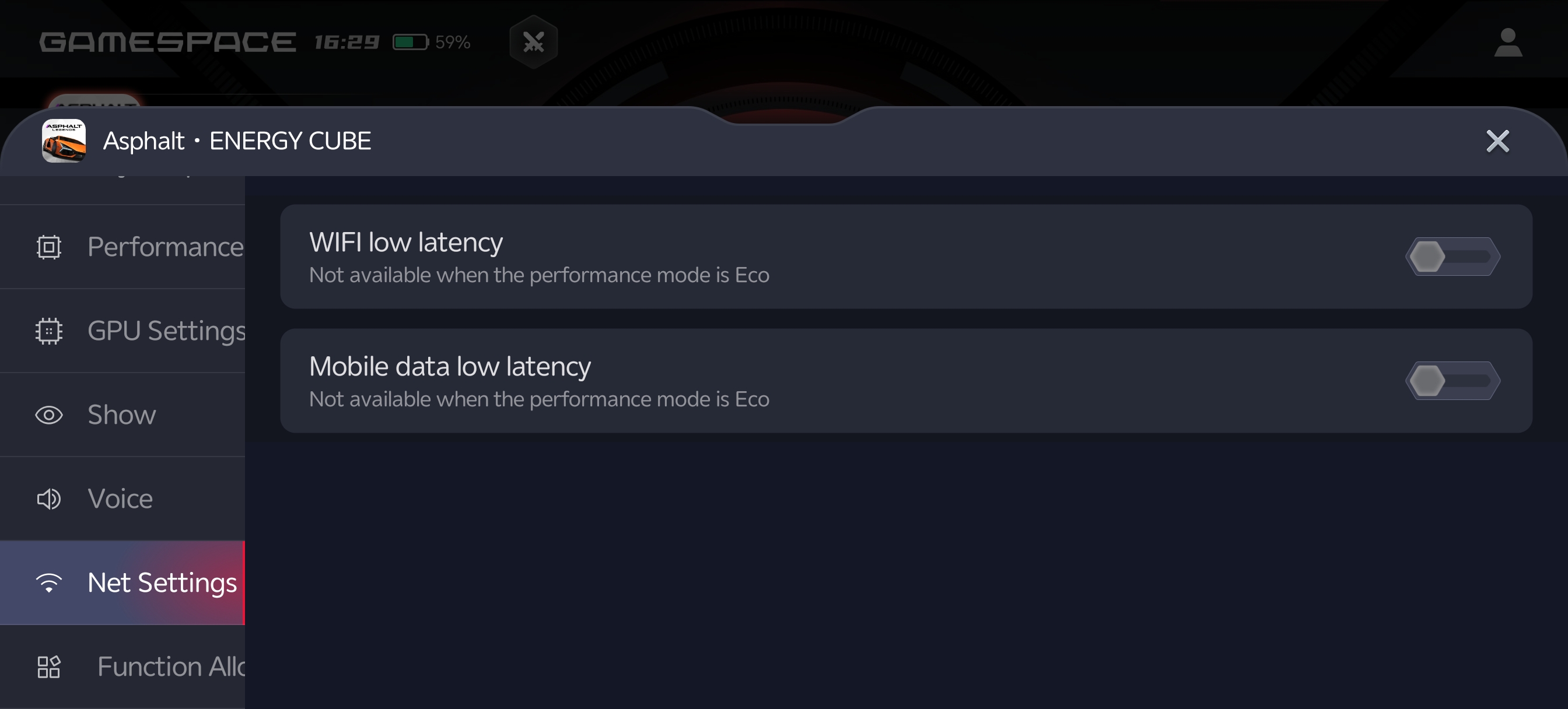Click the GAMESPACE logo title
This screenshot has height=709, width=1568.
tap(168, 42)
